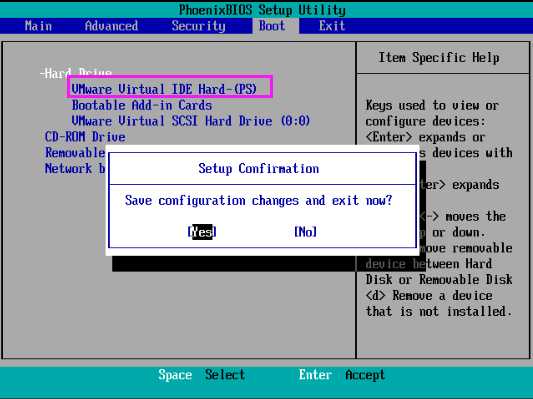Click 'Disk or Removable Disk' help line
The image size is (533, 399).
click(x=439, y=279)
